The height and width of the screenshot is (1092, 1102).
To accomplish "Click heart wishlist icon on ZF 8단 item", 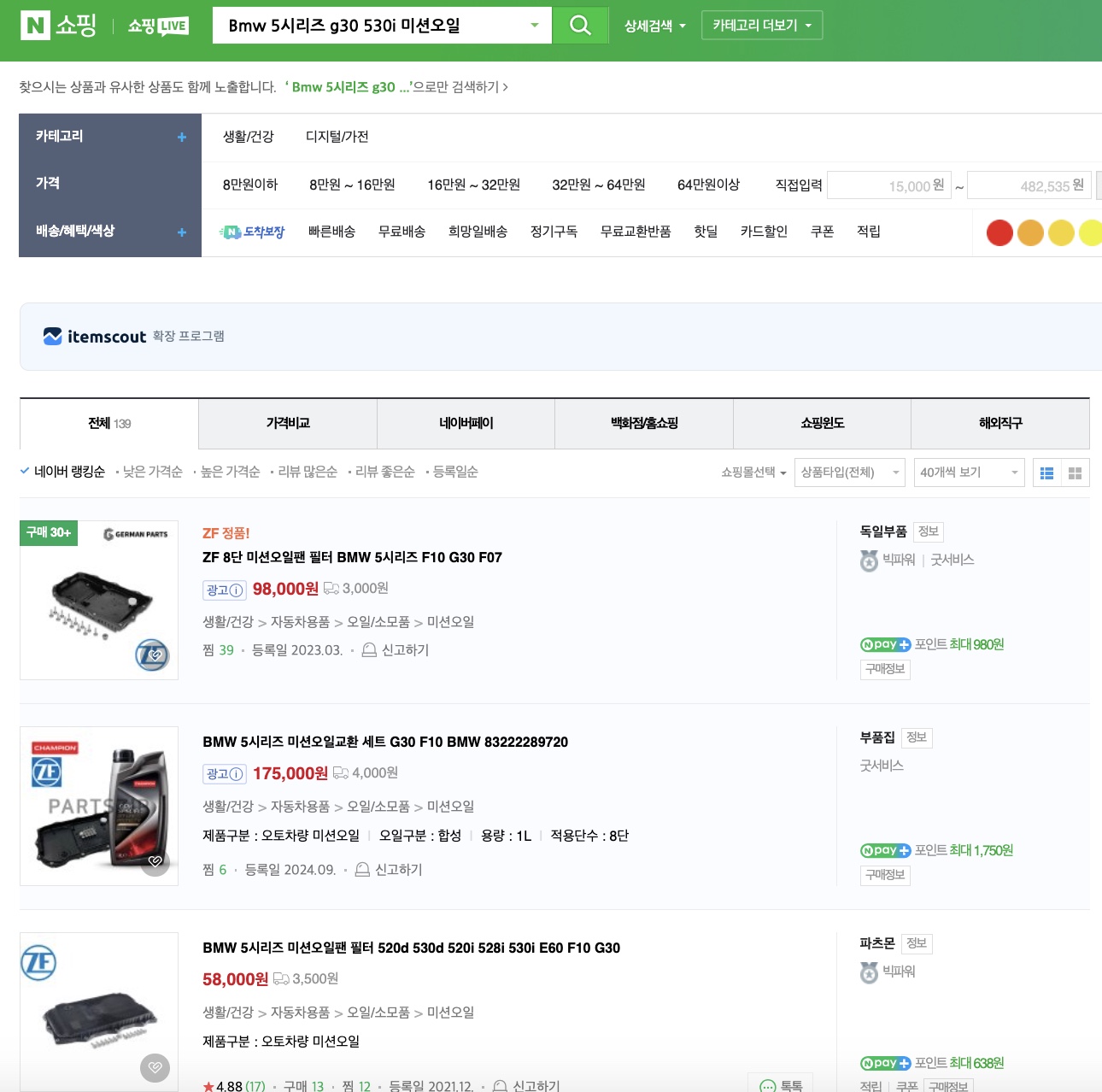I will pos(155,655).
